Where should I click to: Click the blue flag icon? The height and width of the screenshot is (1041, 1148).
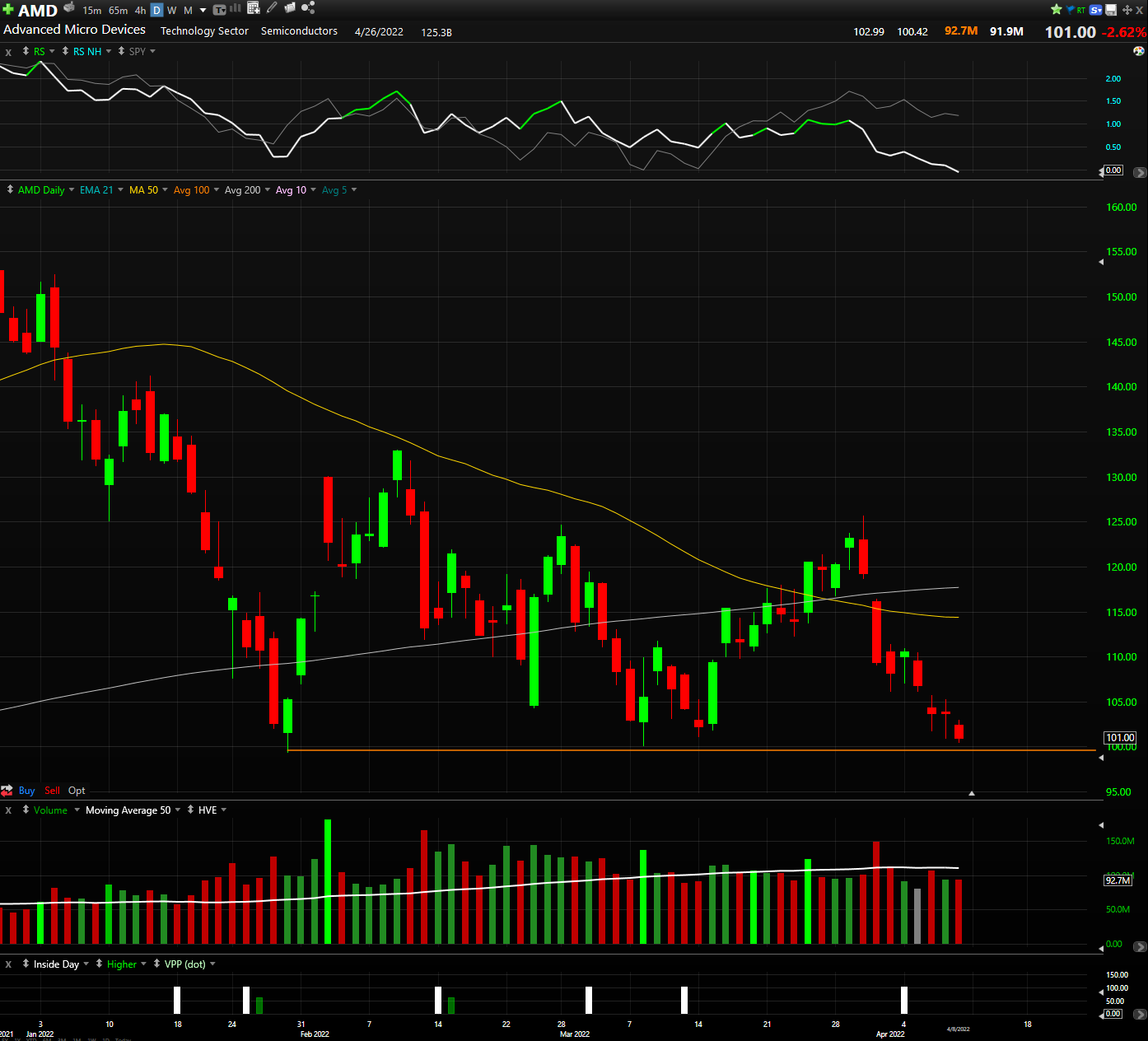[1070, 10]
